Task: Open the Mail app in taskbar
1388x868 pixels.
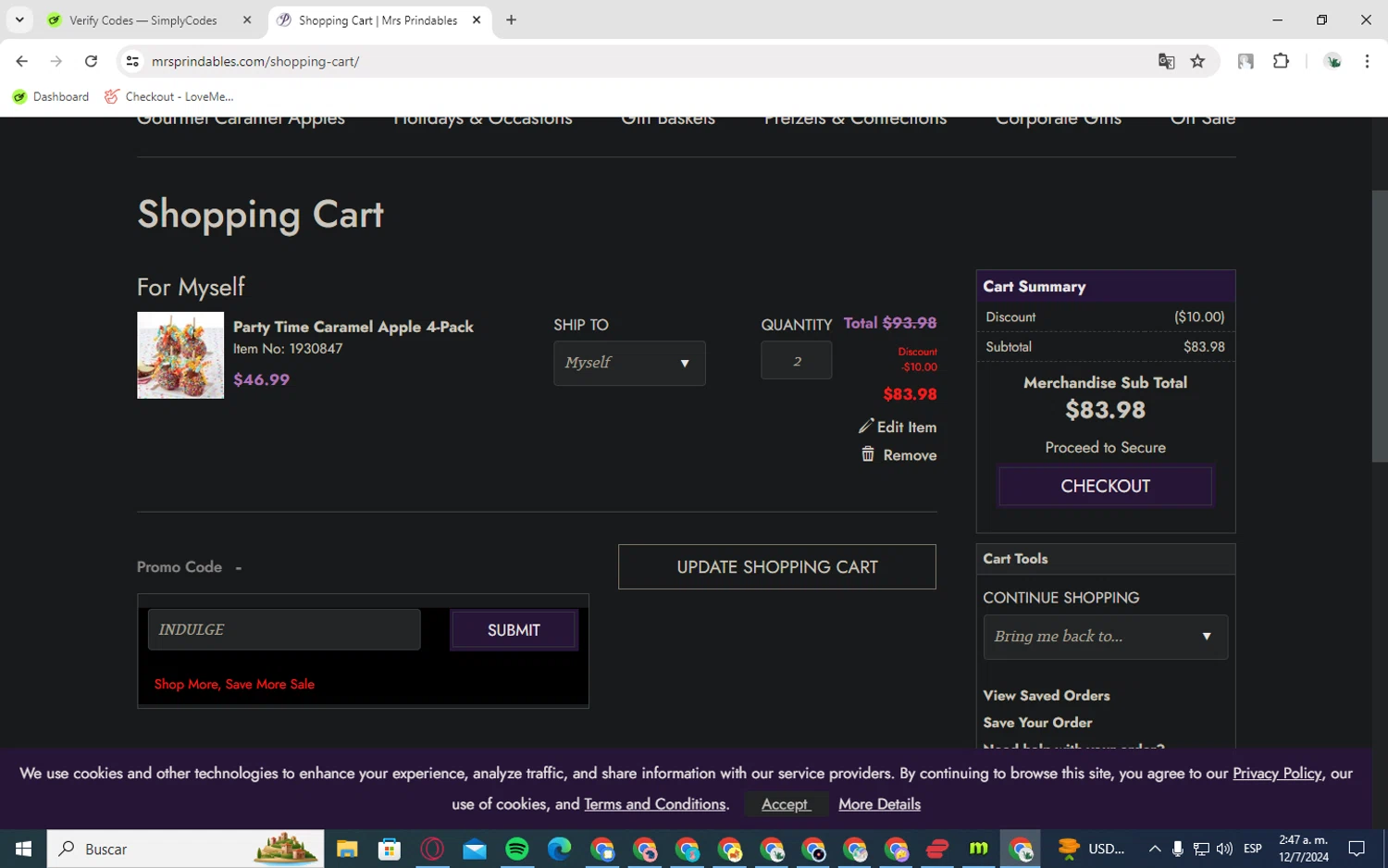Action: [475, 849]
